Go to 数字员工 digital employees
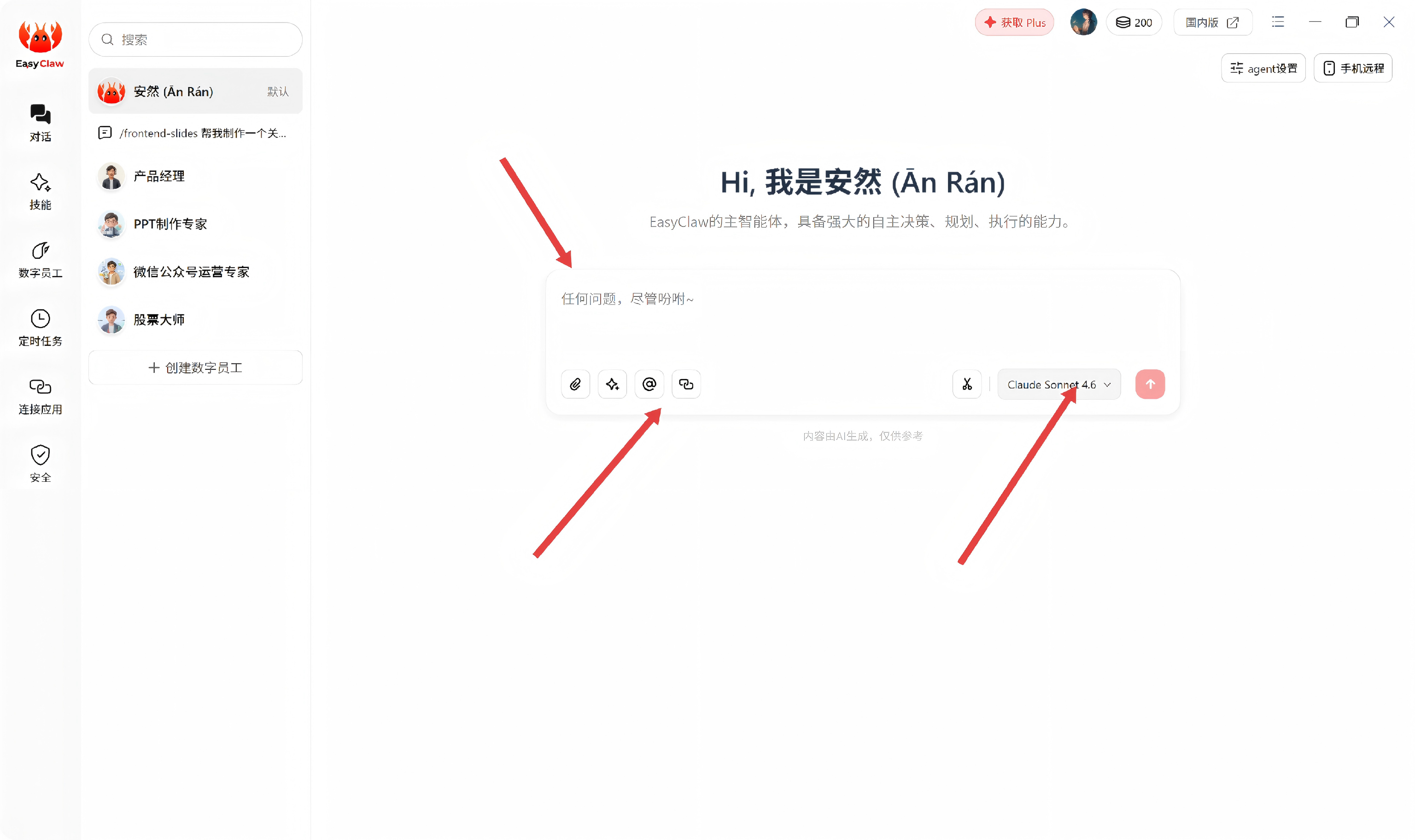 [40, 260]
